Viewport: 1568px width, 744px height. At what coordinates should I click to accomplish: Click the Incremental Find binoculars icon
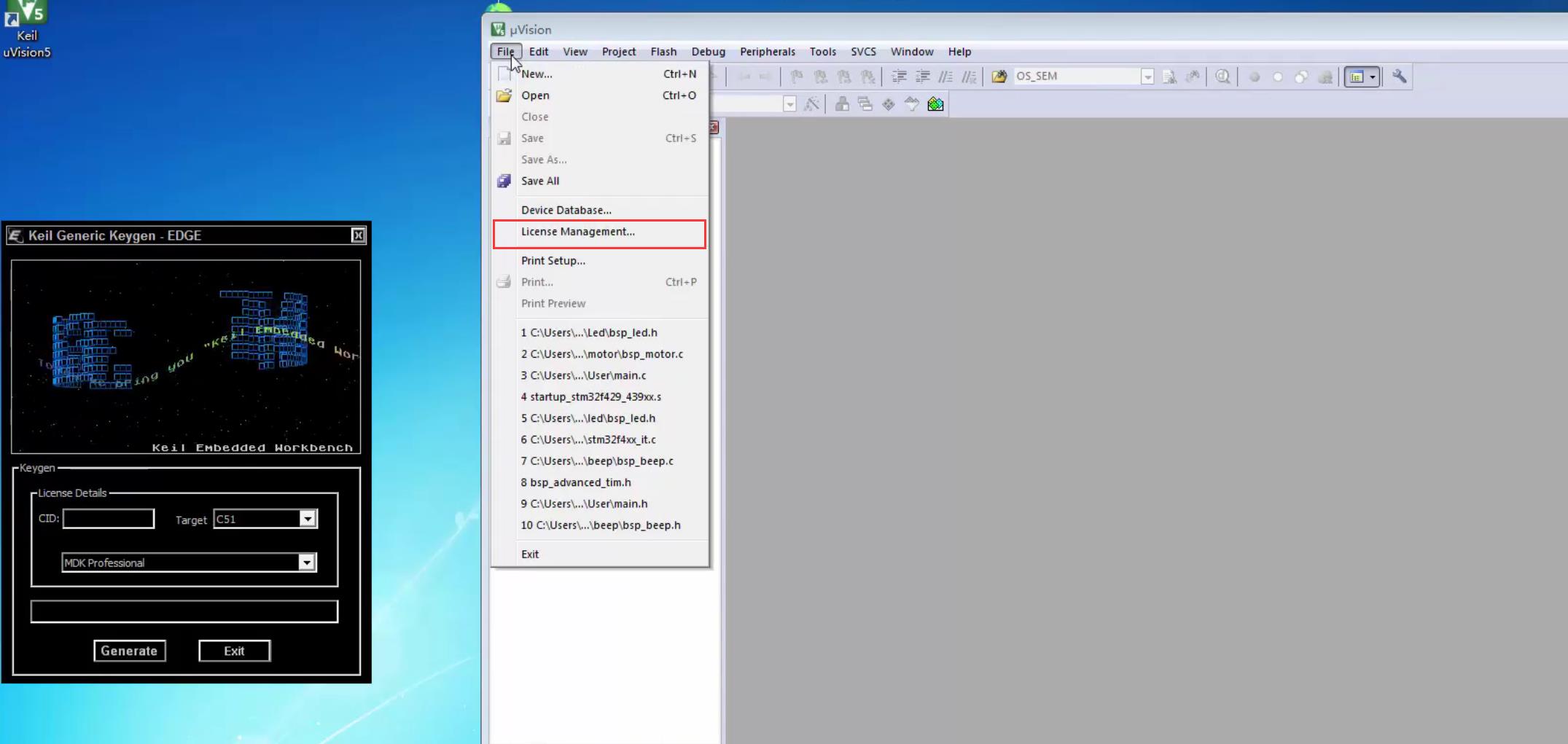click(1193, 77)
